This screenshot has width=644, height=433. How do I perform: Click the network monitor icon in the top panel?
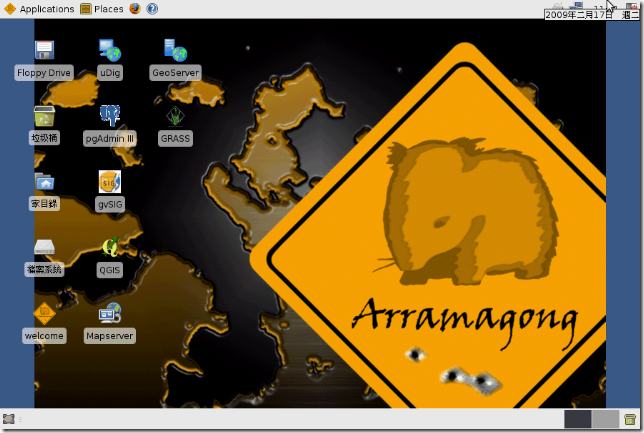pyautogui.click(x=577, y=5)
